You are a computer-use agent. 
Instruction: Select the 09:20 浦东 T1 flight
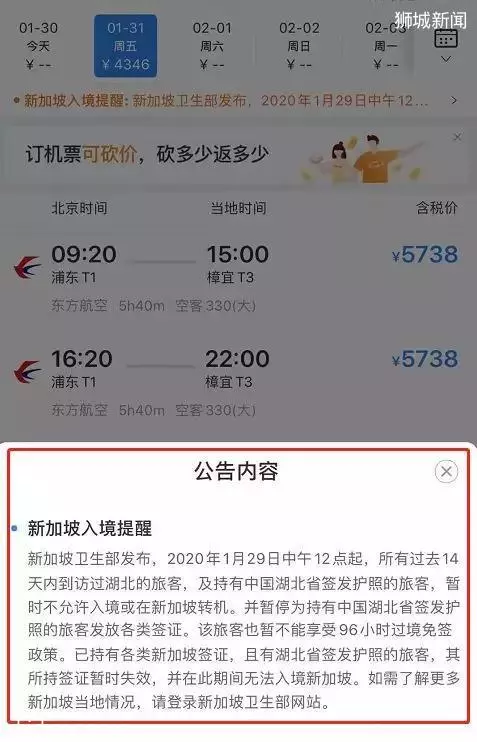[x=238, y=278]
